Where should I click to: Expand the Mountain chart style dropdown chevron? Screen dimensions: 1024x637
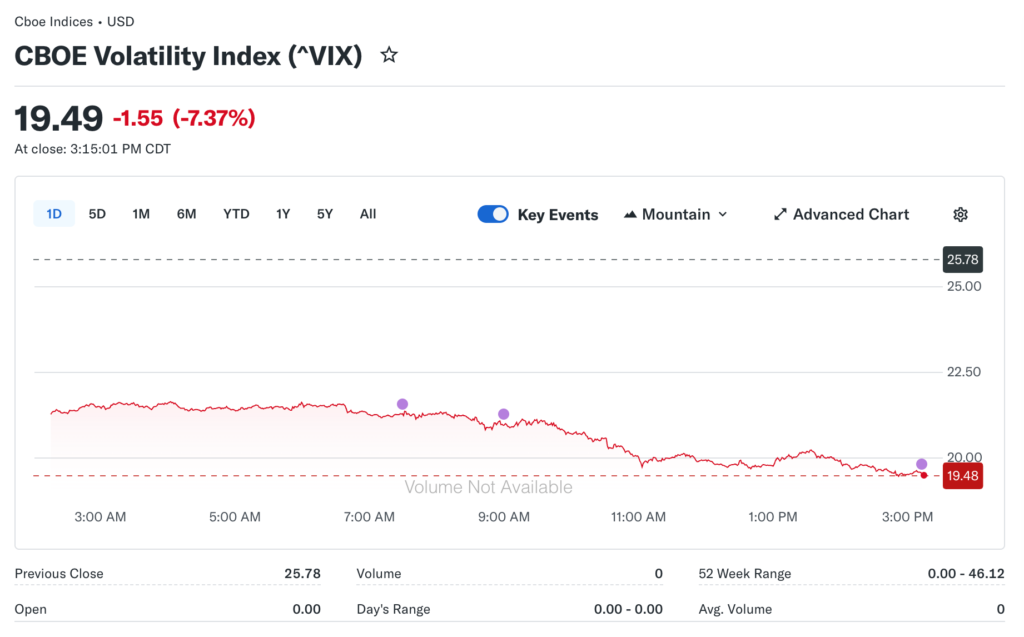click(x=723, y=214)
